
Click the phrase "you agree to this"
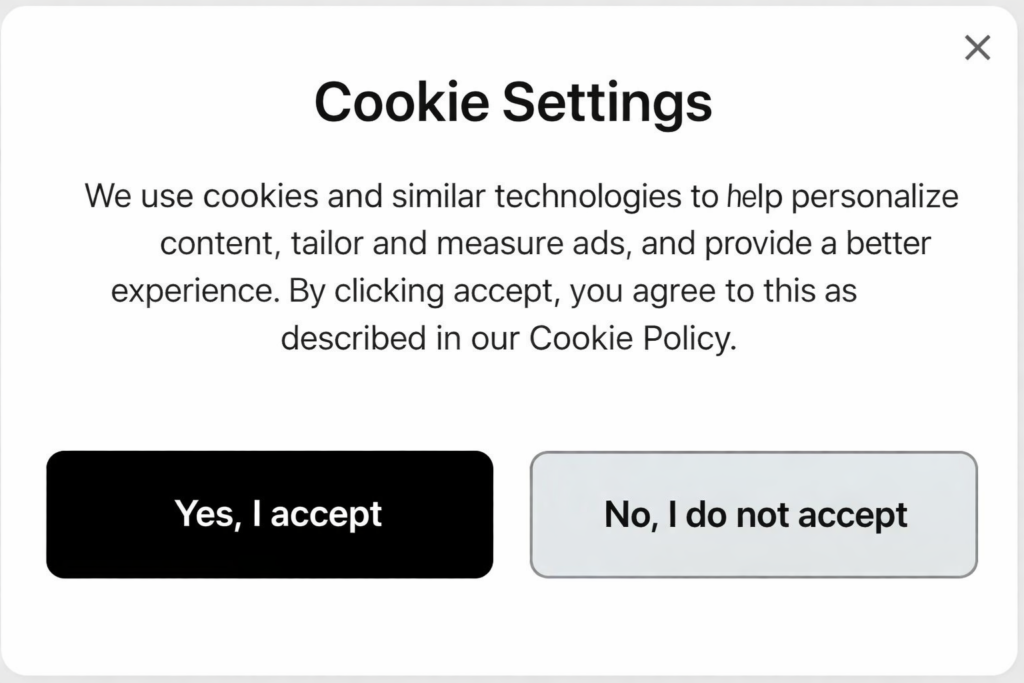[x=716, y=291]
